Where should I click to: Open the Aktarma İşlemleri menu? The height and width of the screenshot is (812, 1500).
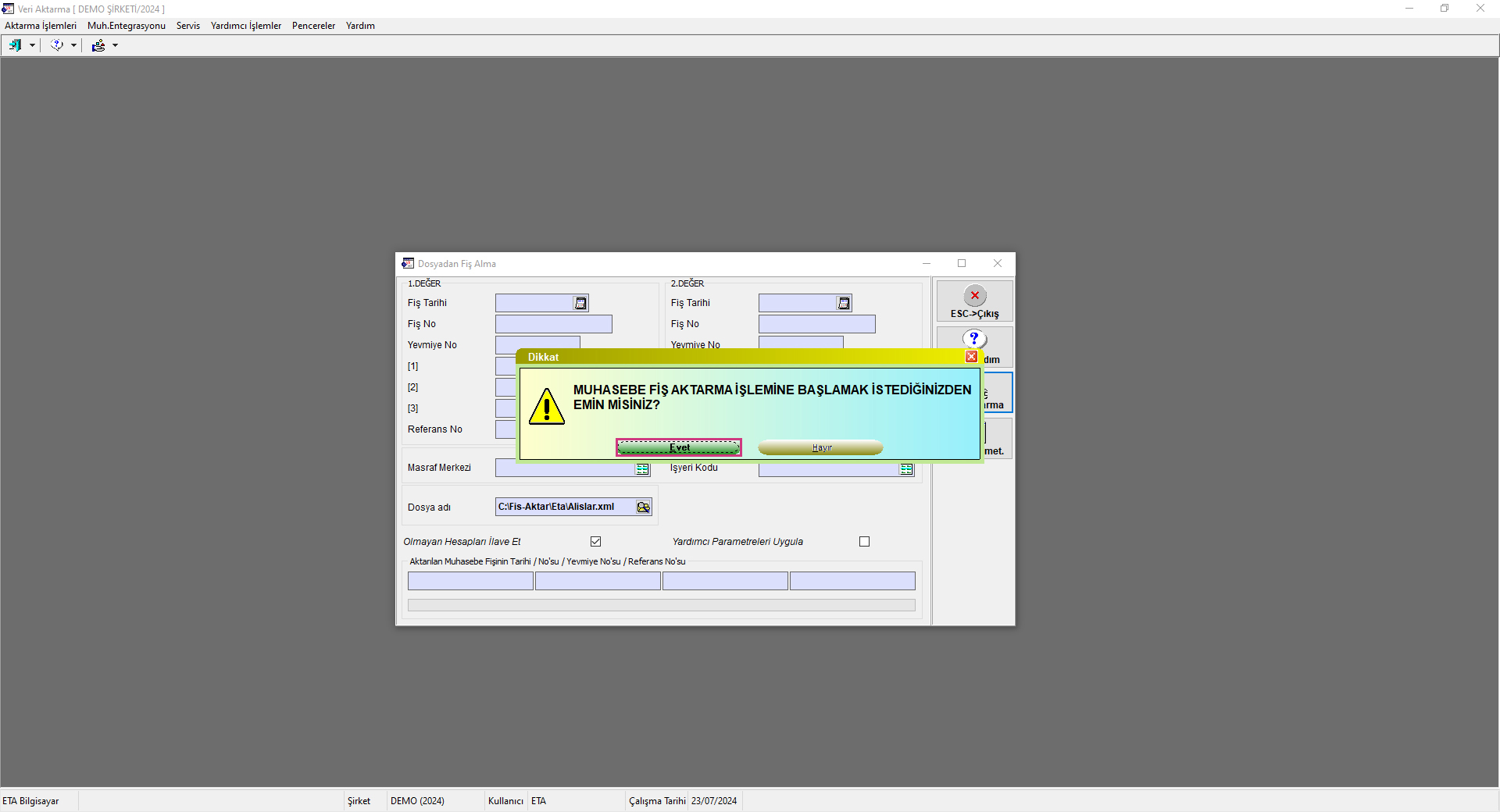pyautogui.click(x=41, y=26)
